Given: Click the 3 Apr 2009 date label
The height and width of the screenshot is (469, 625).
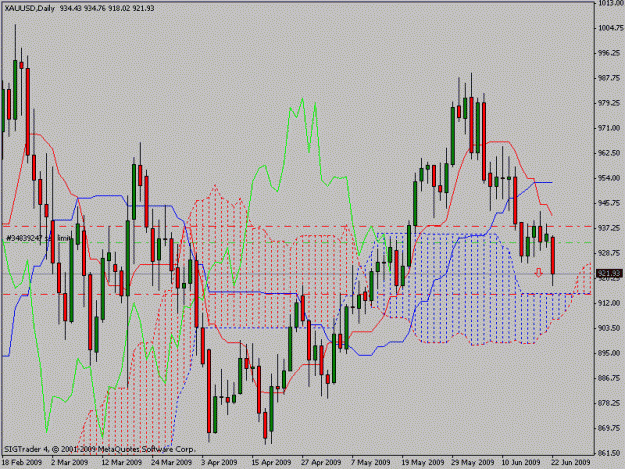Looking at the screenshot, I should pos(219,462).
